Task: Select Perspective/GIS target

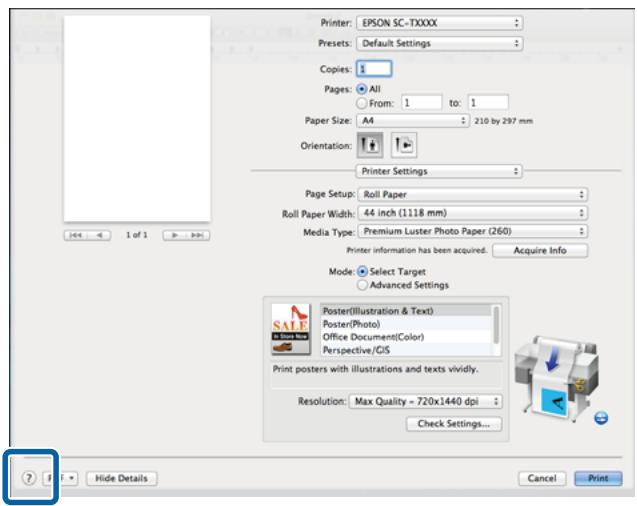Action: 405,350
